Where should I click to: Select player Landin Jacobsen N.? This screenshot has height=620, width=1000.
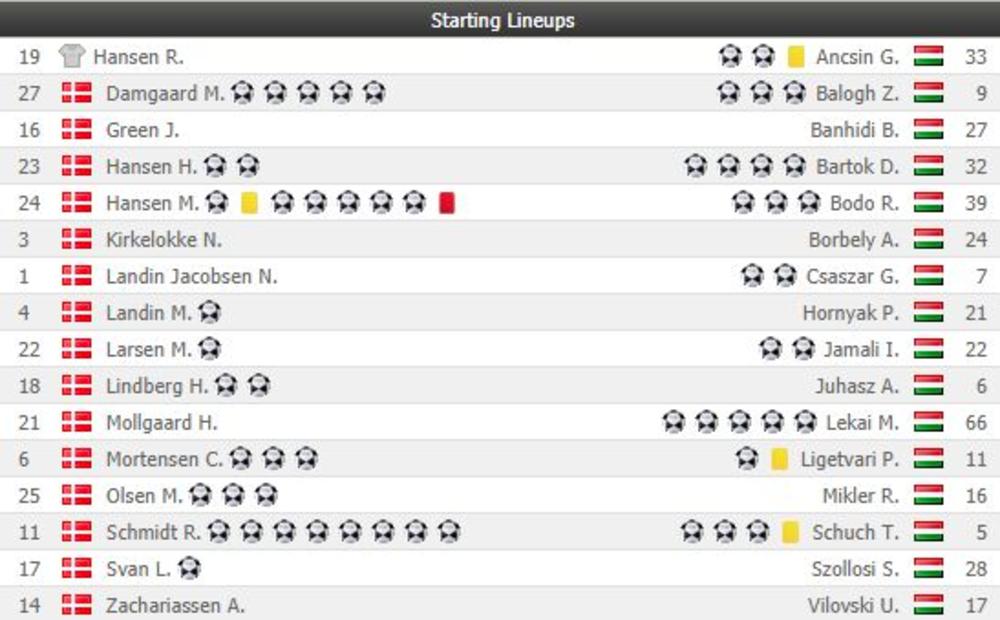click(191, 276)
